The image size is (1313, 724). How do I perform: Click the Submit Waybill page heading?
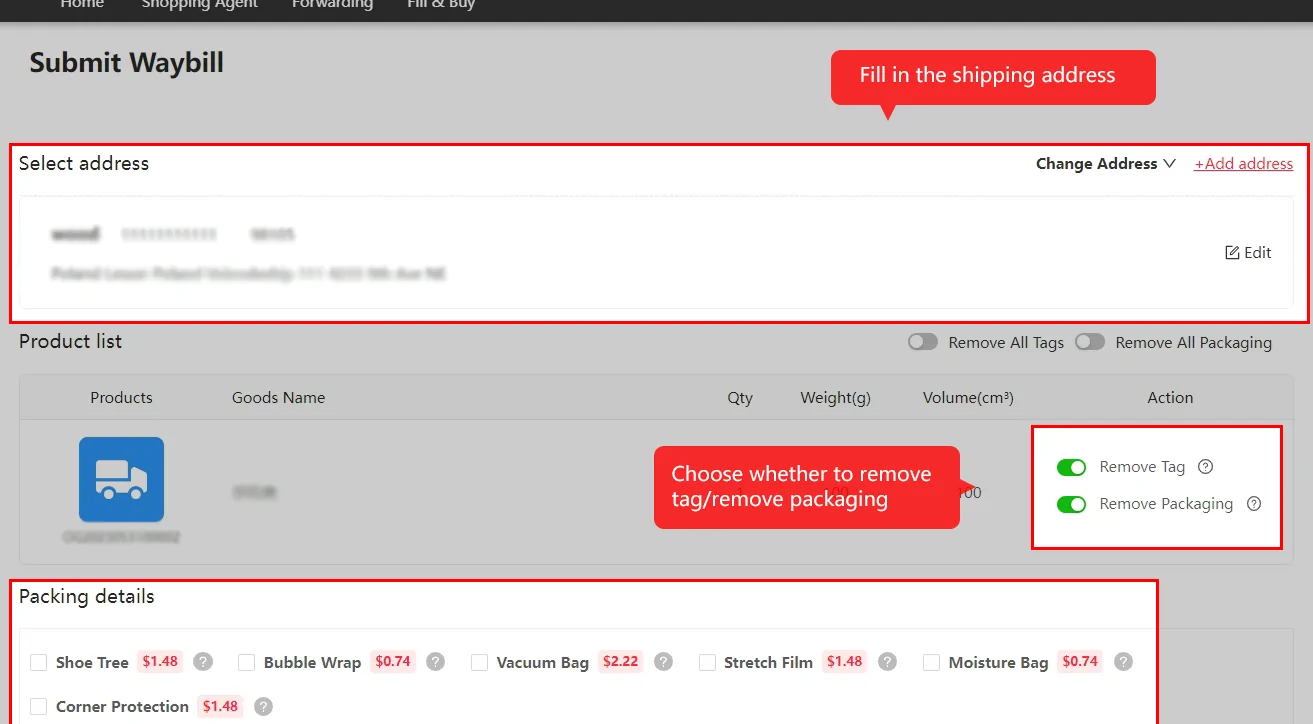(x=126, y=63)
